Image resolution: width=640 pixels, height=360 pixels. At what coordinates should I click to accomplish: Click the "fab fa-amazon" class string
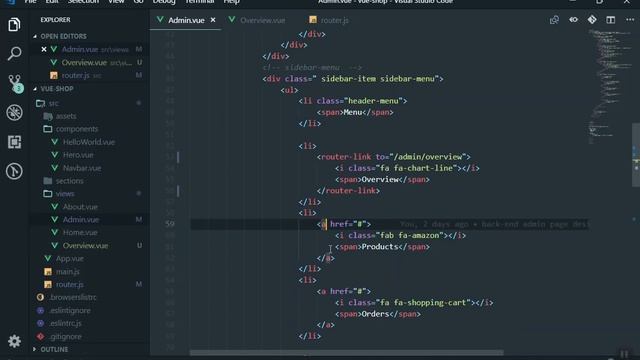pyautogui.click(x=411, y=236)
